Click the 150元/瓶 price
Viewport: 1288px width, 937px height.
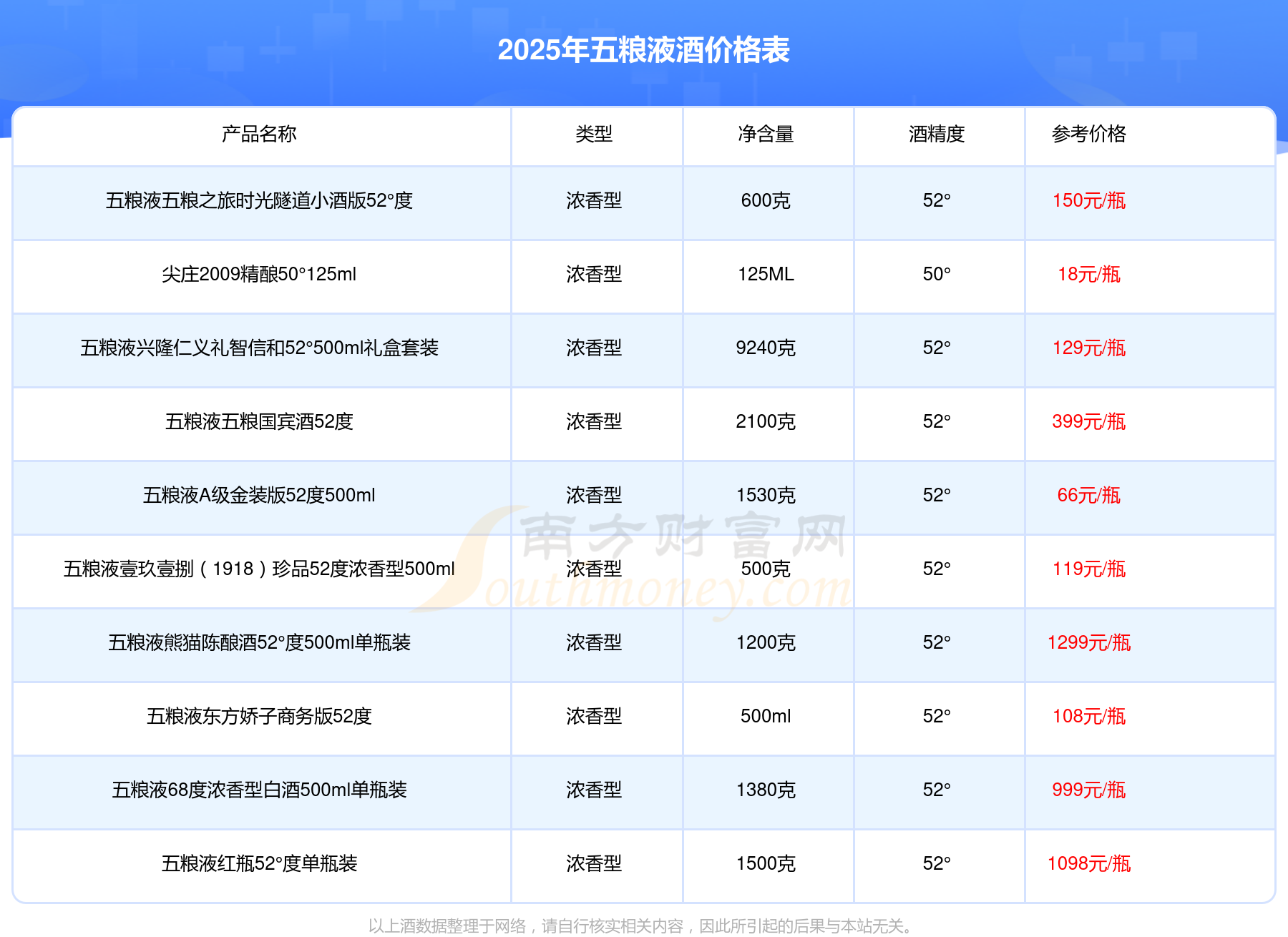(1089, 200)
